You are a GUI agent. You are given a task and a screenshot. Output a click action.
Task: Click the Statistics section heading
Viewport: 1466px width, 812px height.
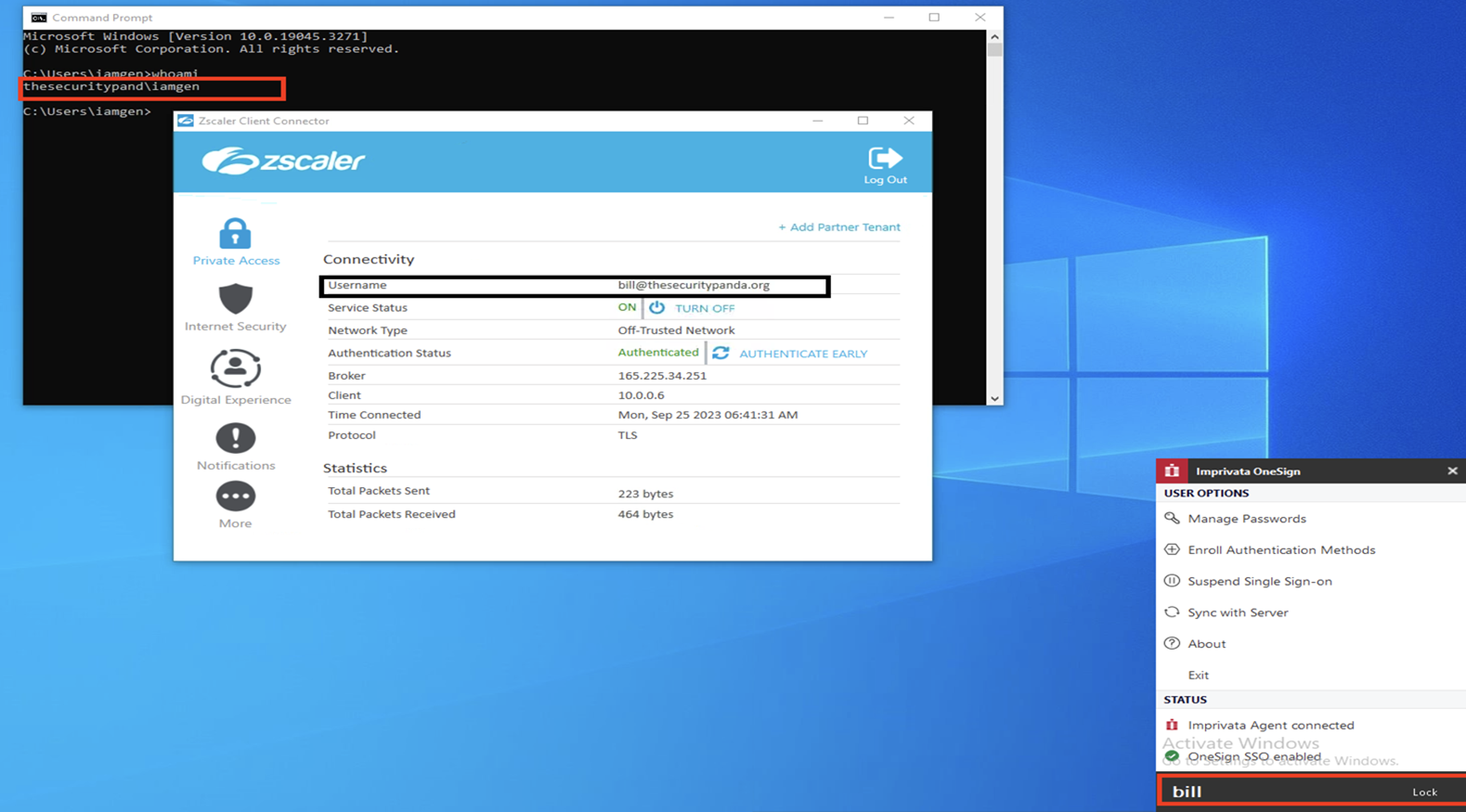pyautogui.click(x=355, y=469)
